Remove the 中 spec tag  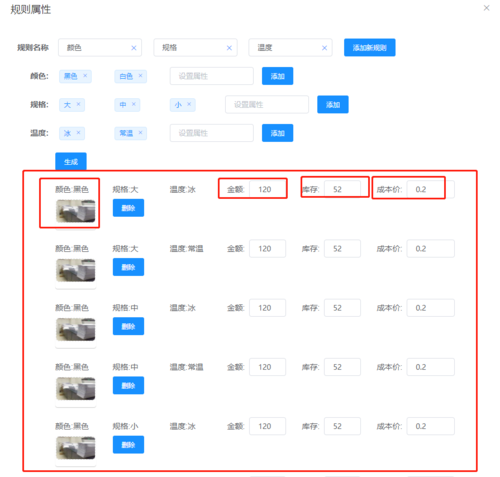pos(134,104)
